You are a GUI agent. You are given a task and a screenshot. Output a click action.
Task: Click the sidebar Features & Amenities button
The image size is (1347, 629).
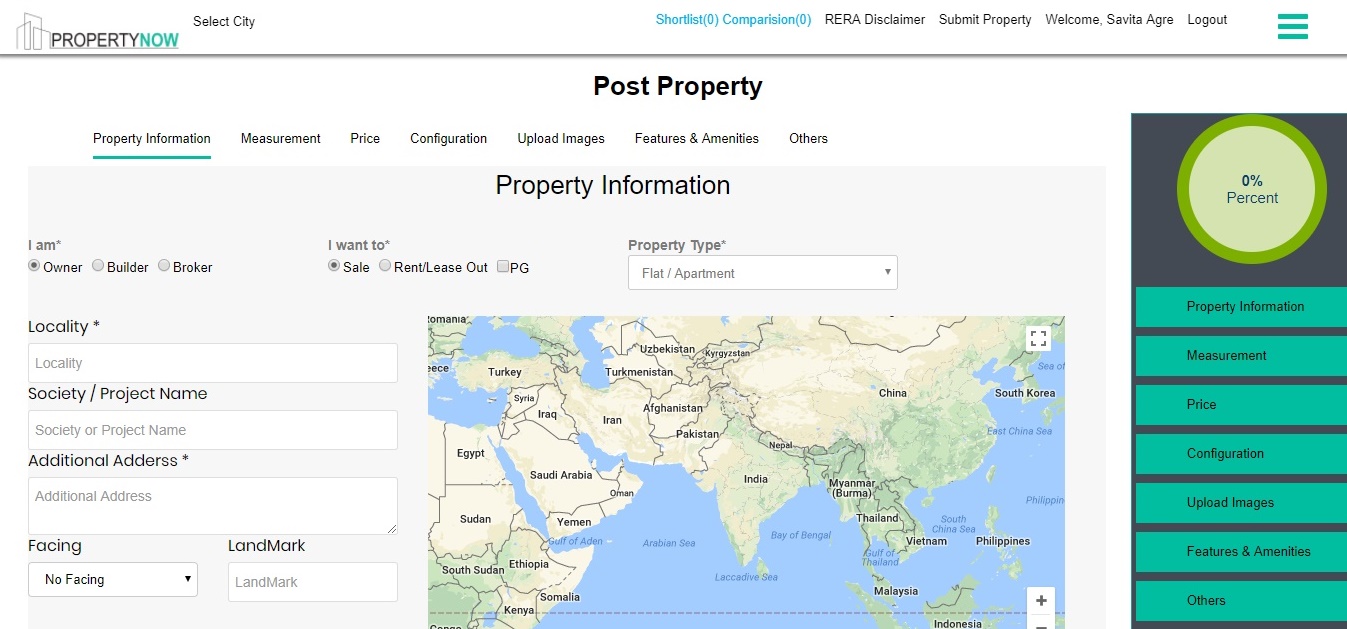(x=1241, y=552)
